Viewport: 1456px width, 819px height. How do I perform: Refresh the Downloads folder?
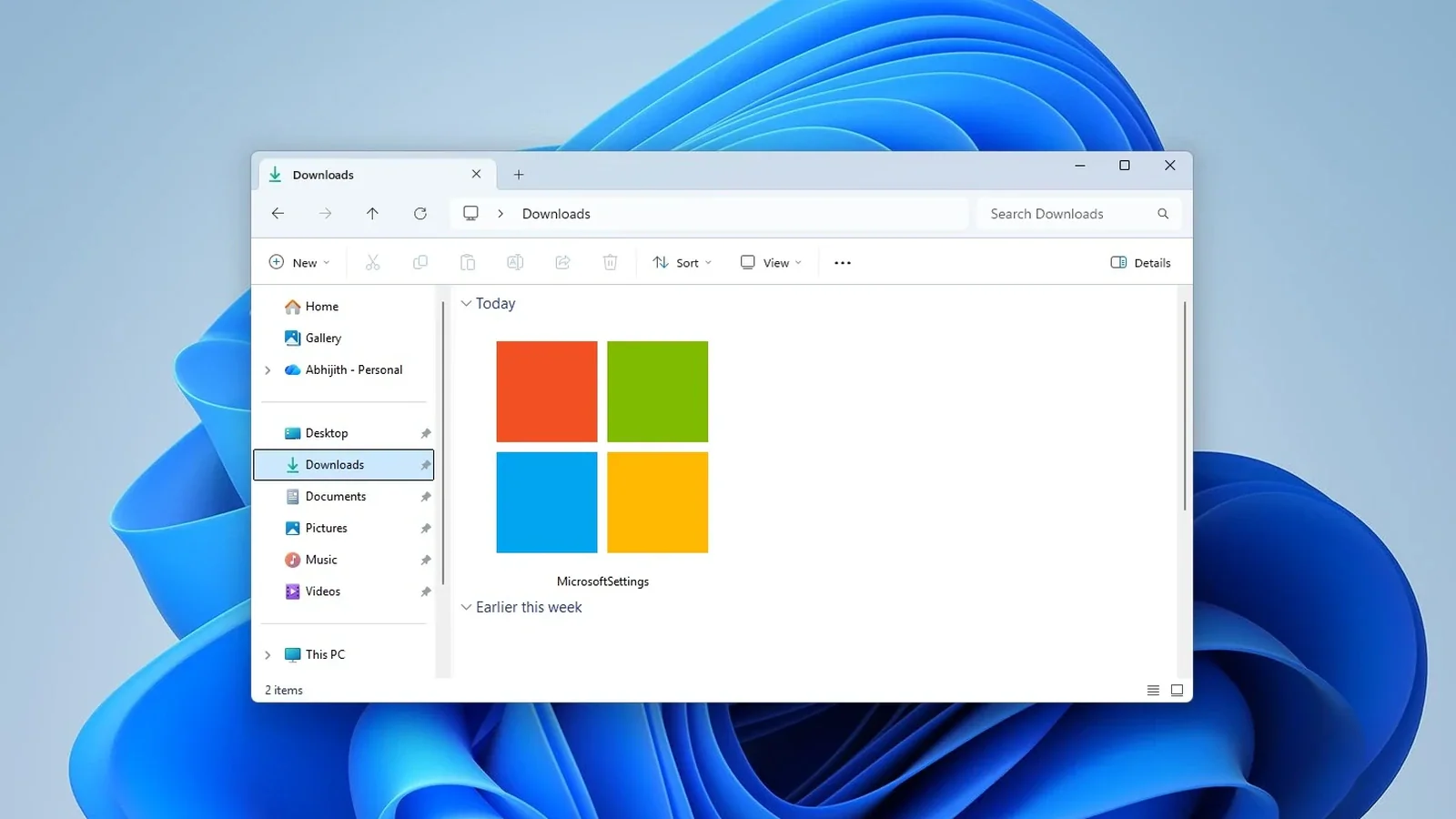tap(420, 213)
